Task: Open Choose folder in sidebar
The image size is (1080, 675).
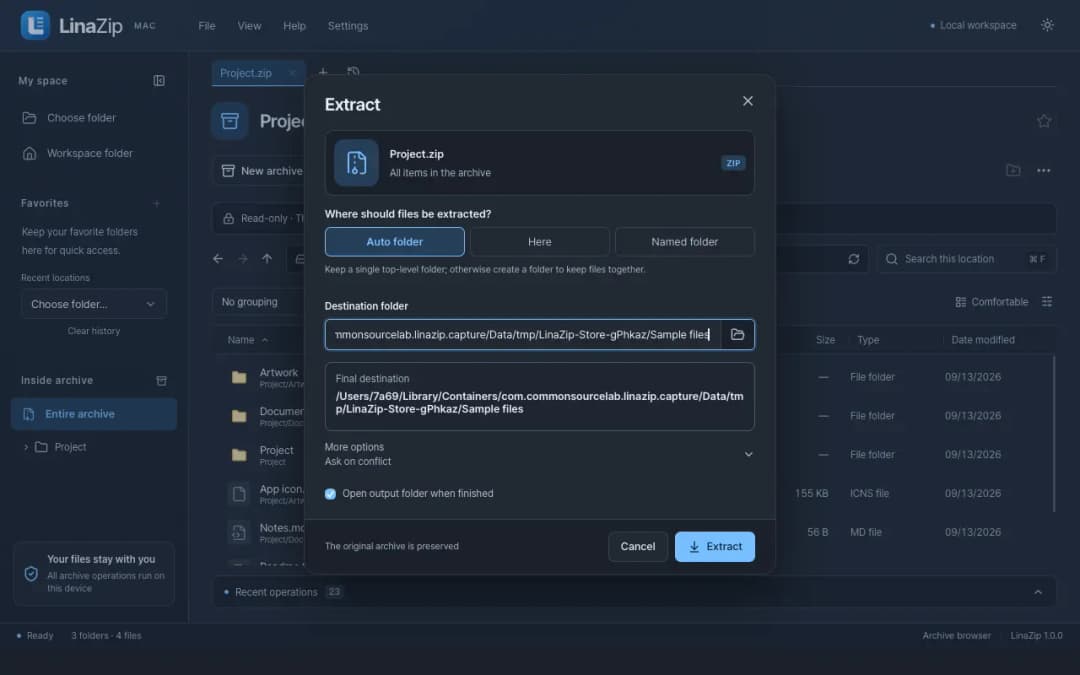Action: click(81, 118)
